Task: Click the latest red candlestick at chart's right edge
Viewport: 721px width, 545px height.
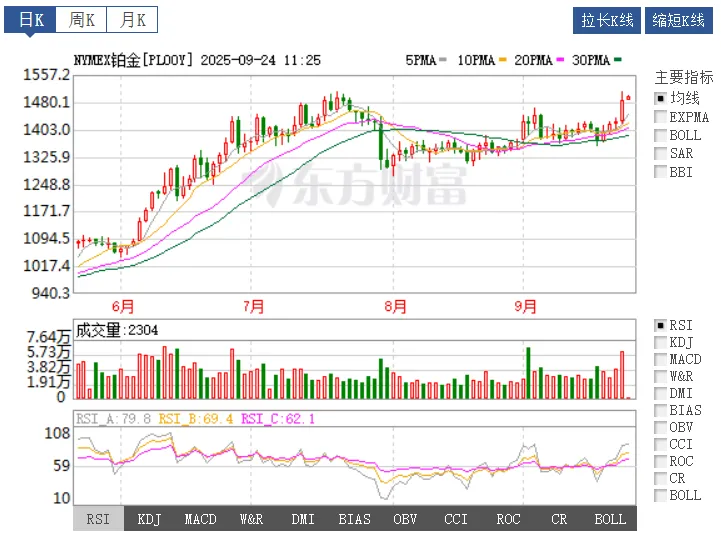Action: [629, 98]
